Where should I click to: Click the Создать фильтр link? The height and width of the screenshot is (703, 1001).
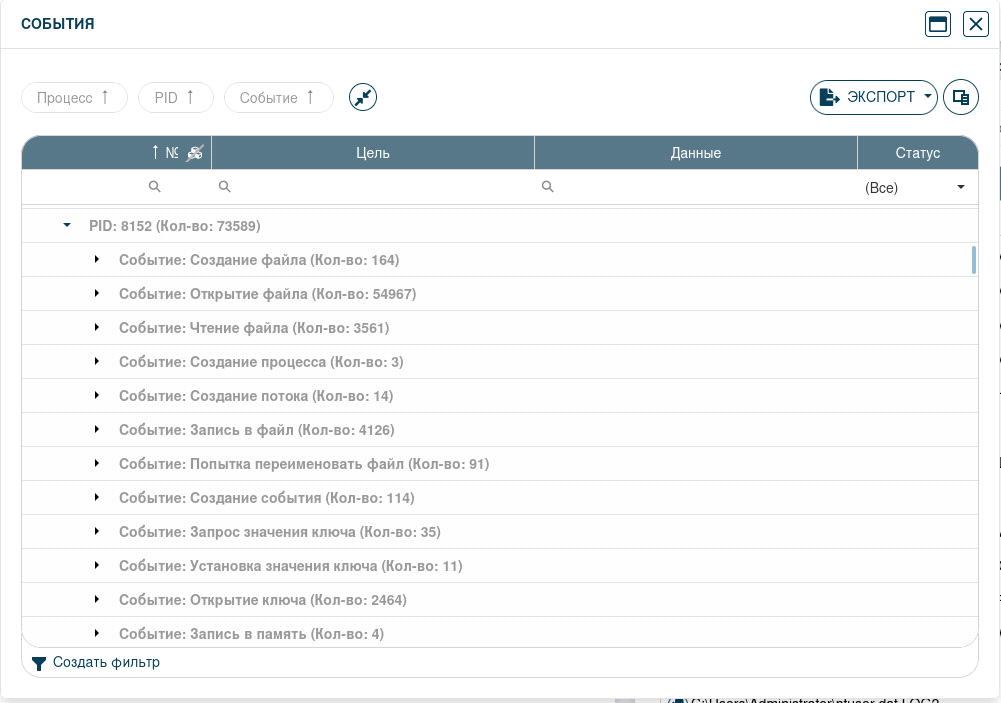(106, 663)
